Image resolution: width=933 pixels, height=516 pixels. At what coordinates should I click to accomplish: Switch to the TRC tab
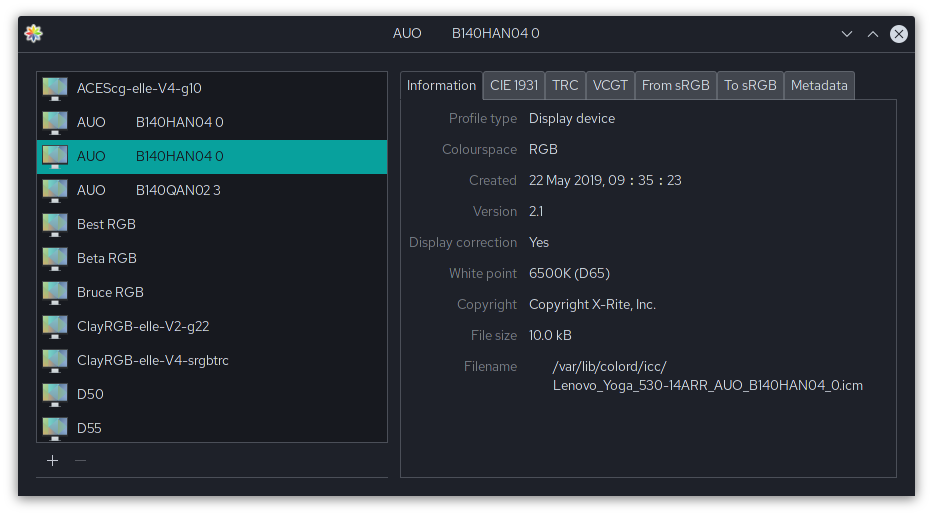click(565, 86)
